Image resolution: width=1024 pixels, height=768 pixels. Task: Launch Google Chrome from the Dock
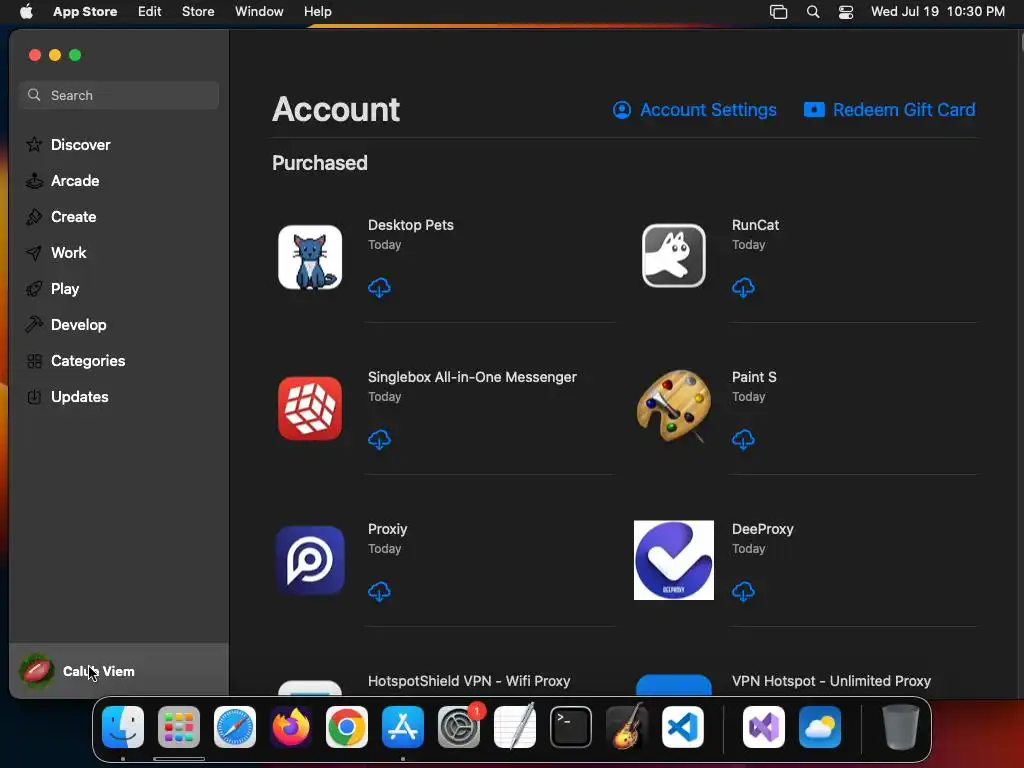click(347, 727)
